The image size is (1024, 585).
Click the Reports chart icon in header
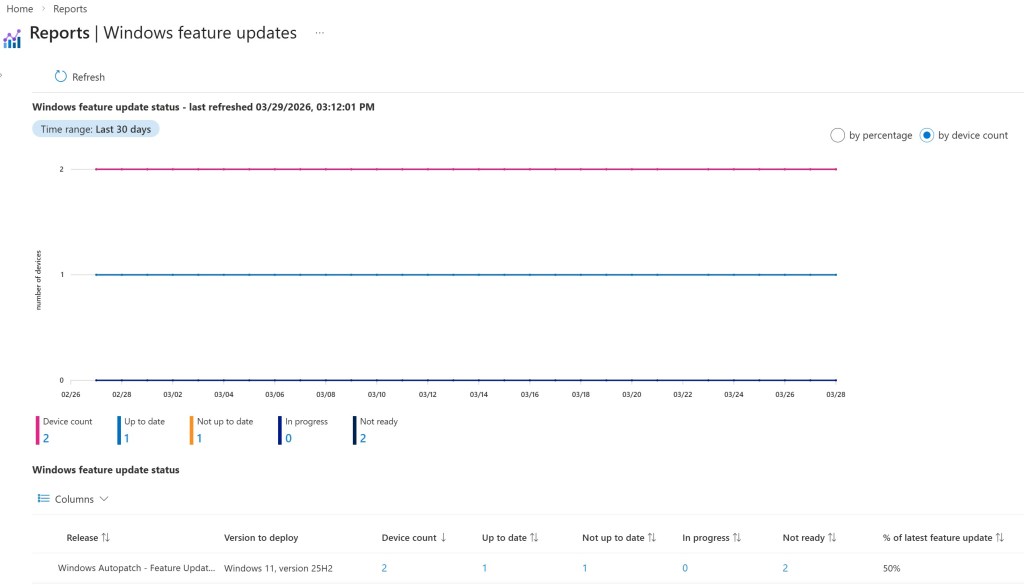(12, 39)
